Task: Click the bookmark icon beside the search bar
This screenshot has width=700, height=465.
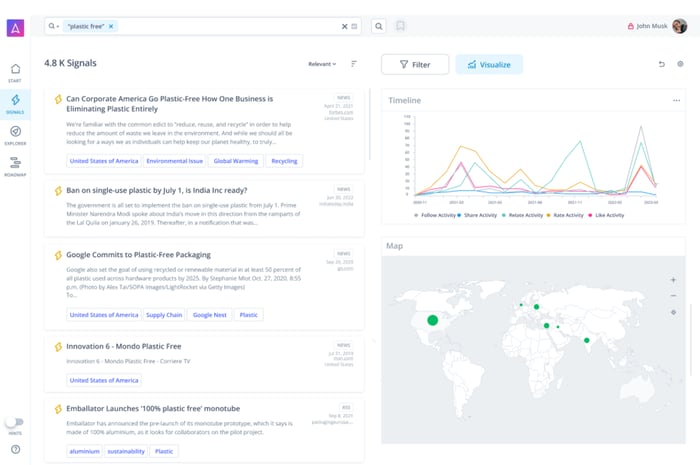Action: [400, 26]
